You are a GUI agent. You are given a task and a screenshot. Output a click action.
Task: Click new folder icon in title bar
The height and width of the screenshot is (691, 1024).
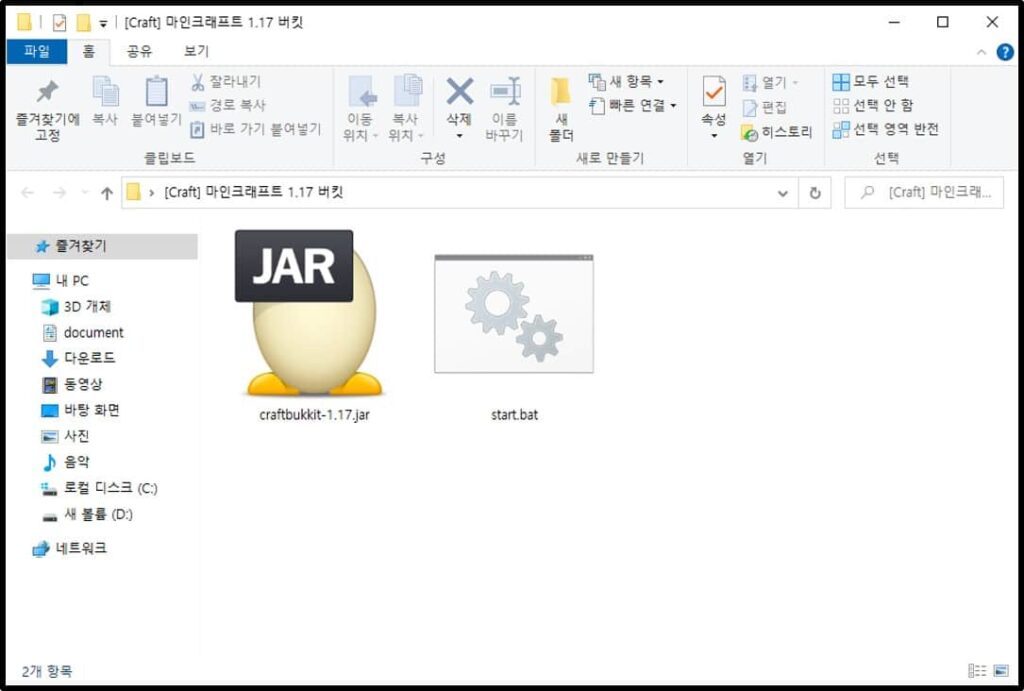pyautogui.click(x=84, y=23)
